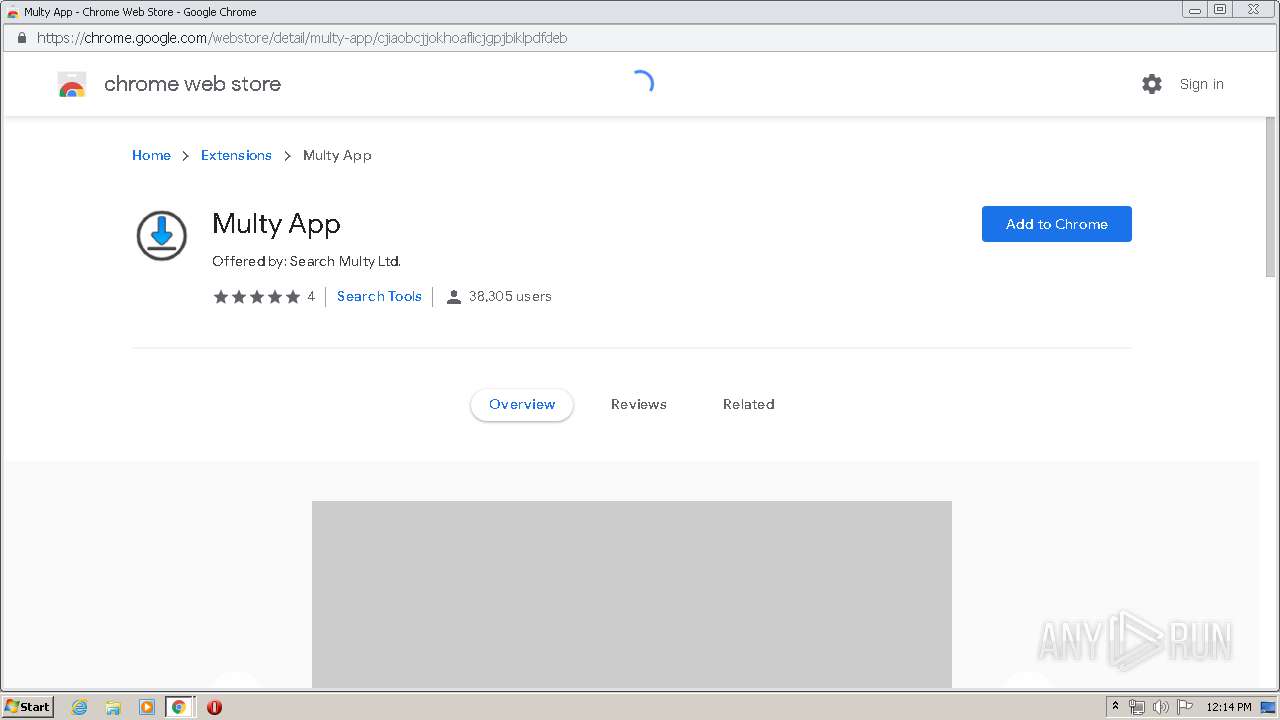Click 'Multy App' breadcrumb text
The height and width of the screenshot is (720, 1280).
337,155
